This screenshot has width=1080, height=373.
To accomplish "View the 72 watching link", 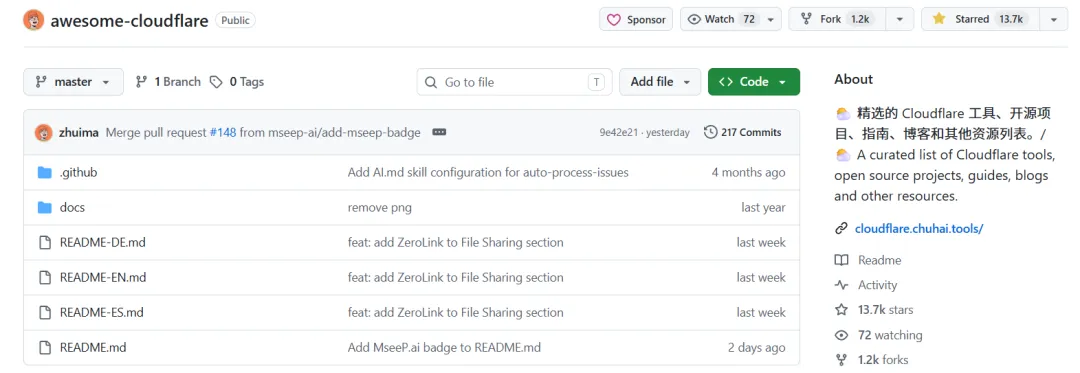I will 890,335.
